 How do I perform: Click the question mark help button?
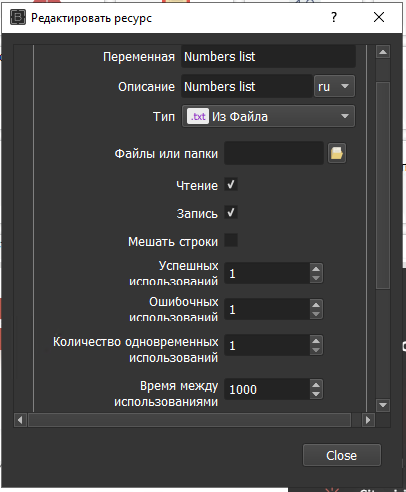click(x=334, y=17)
